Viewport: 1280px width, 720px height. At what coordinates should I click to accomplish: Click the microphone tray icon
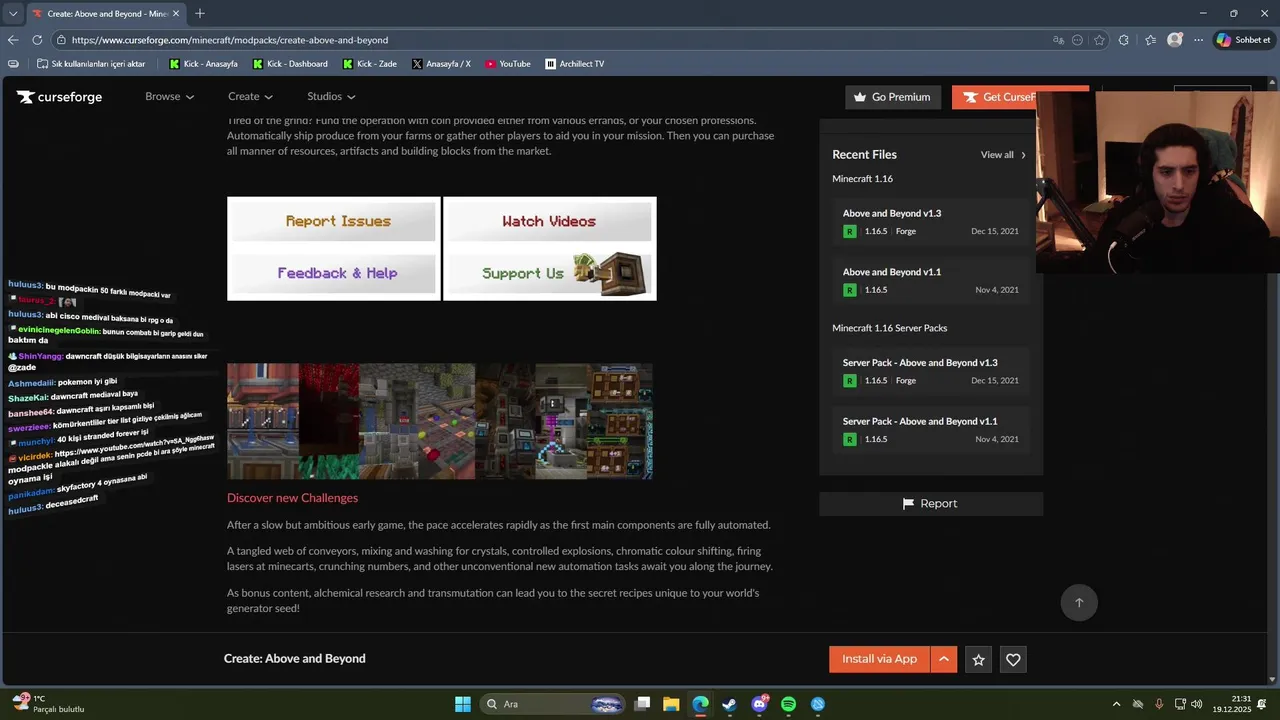coord(1159,704)
